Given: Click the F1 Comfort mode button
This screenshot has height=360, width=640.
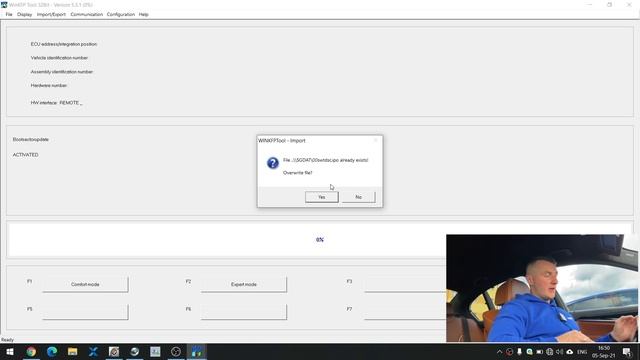Looking at the screenshot, I should click(x=85, y=284).
